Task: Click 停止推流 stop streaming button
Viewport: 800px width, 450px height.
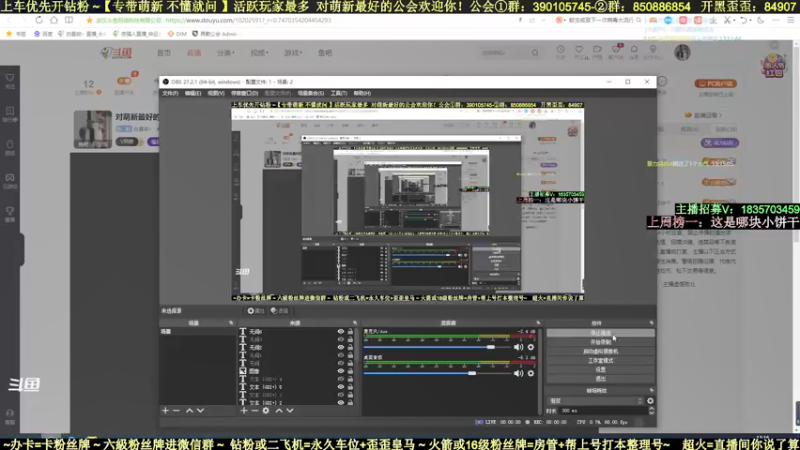Action: [x=601, y=333]
